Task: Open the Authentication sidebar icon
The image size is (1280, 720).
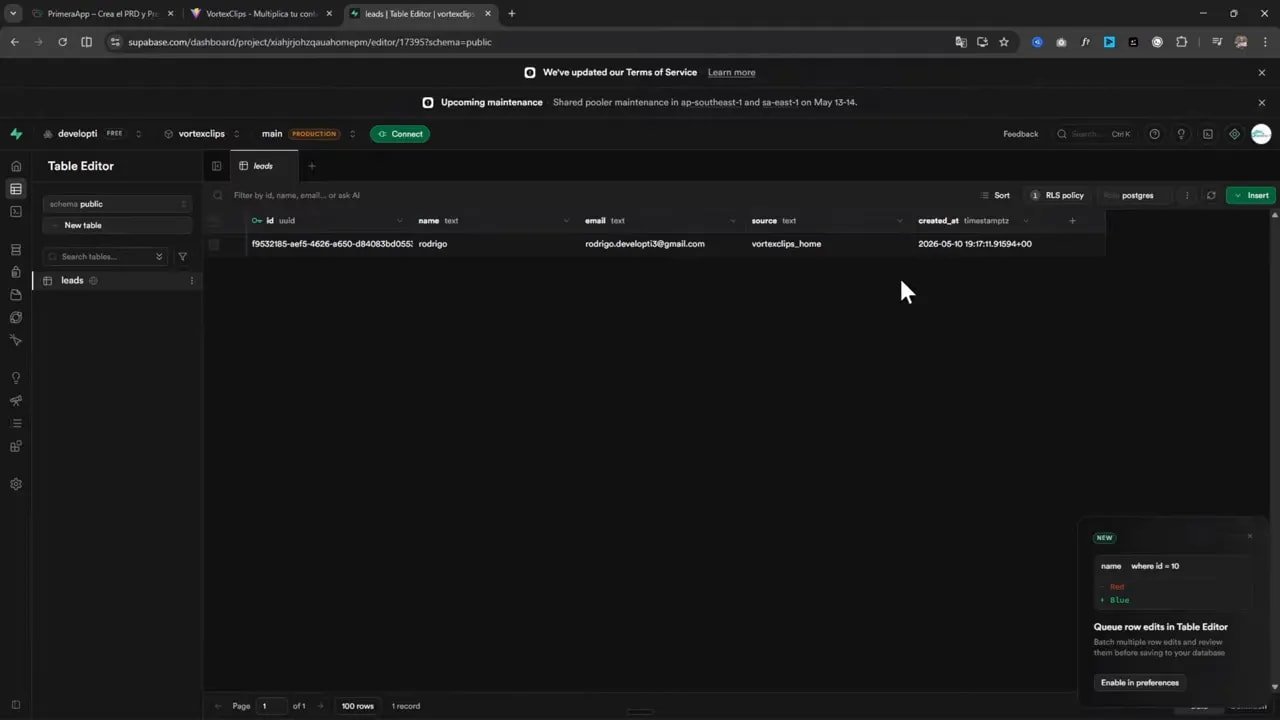Action: pyautogui.click(x=16, y=271)
